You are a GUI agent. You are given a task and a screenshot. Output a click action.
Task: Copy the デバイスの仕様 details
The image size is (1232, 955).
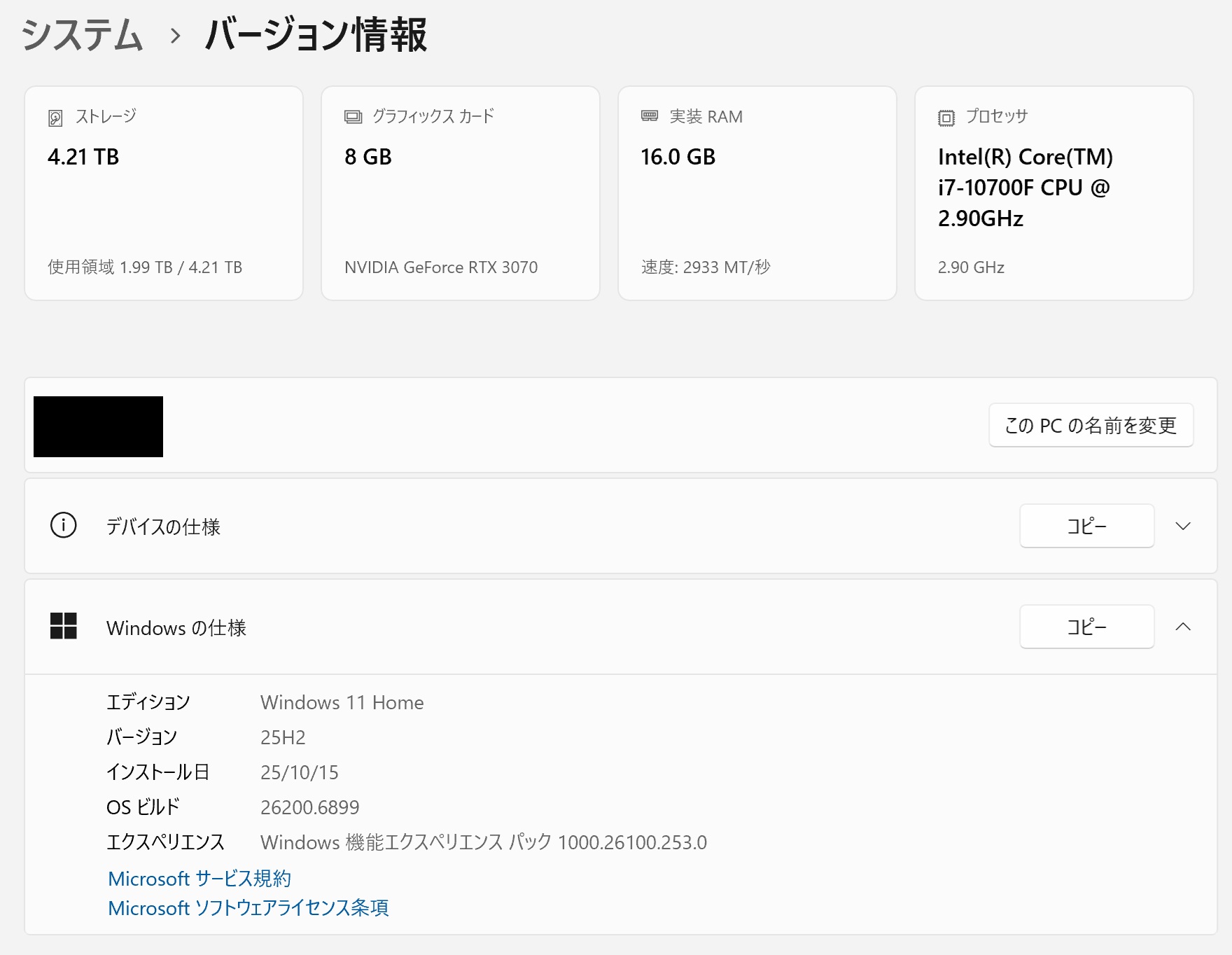(x=1086, y=526)
